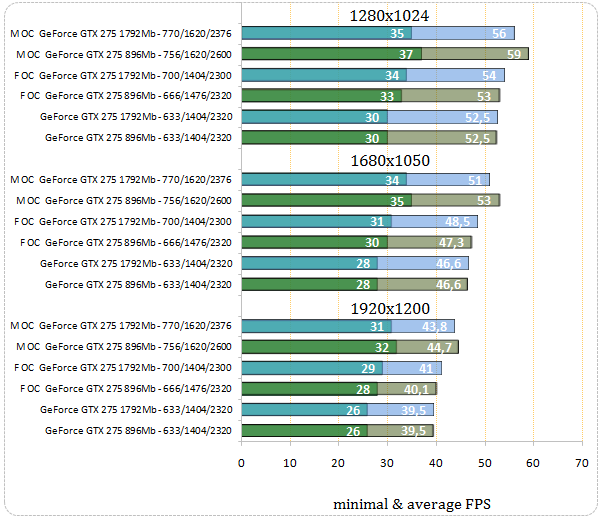The height and width of the screenshot is (518, 601).
Task: Click the teal bar segment showing 29
Action: tap(312, 368)
